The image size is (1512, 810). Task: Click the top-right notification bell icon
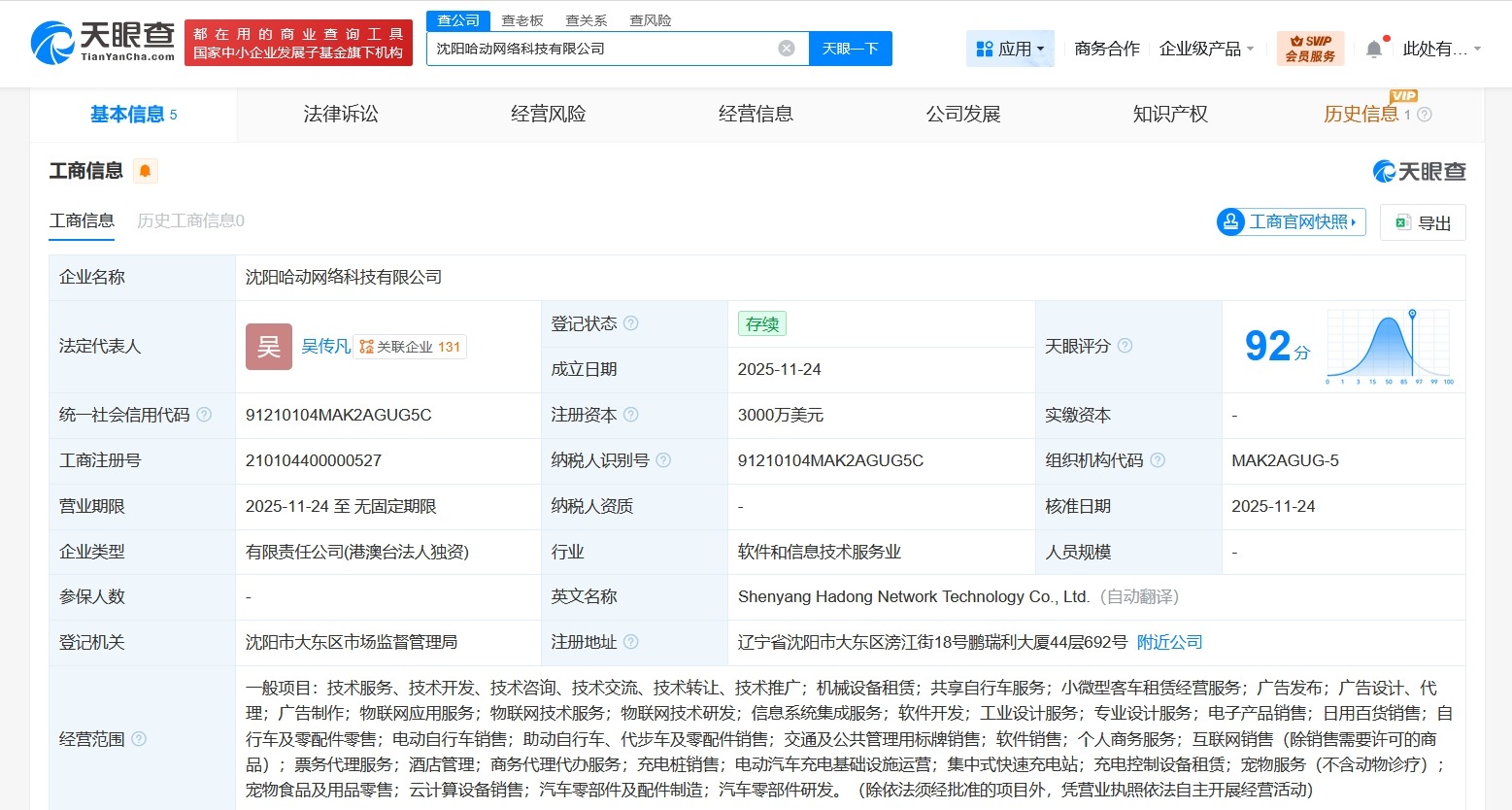(x=1373, y=48)
